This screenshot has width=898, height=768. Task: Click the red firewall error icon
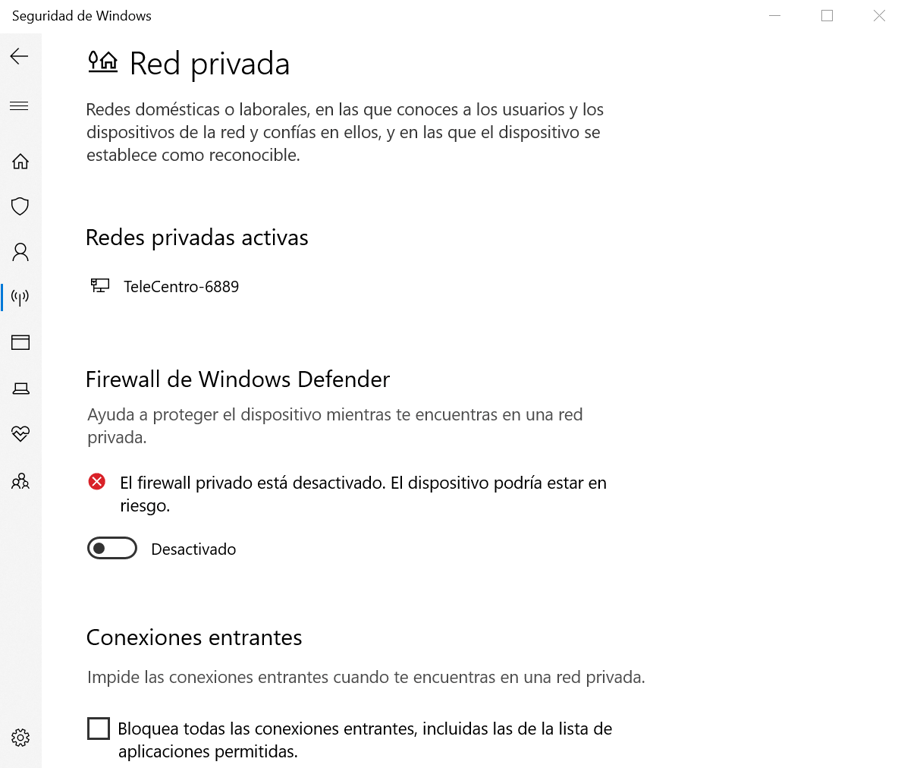coord(97,481)
